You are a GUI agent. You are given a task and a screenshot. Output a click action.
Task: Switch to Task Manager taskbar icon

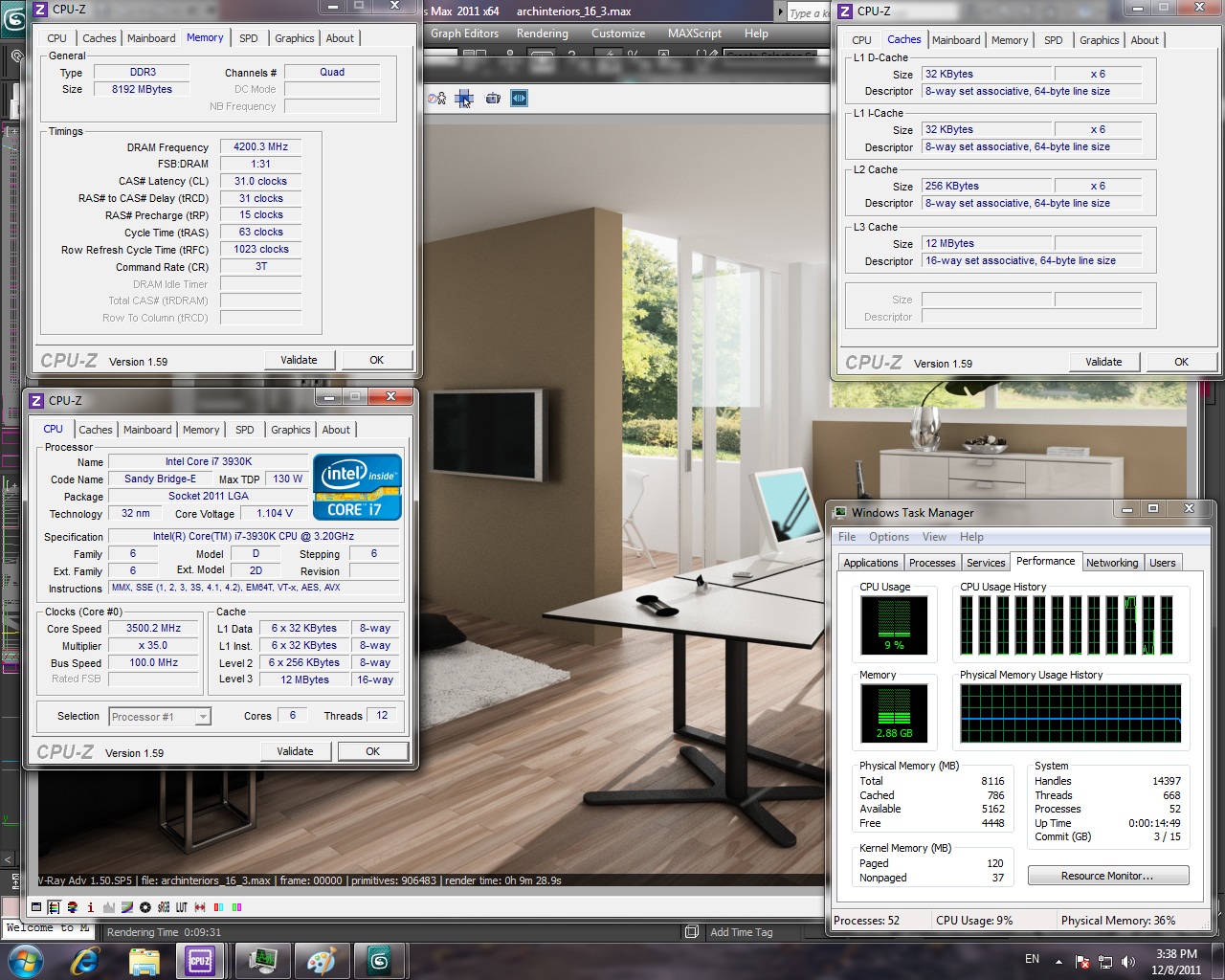262,961
